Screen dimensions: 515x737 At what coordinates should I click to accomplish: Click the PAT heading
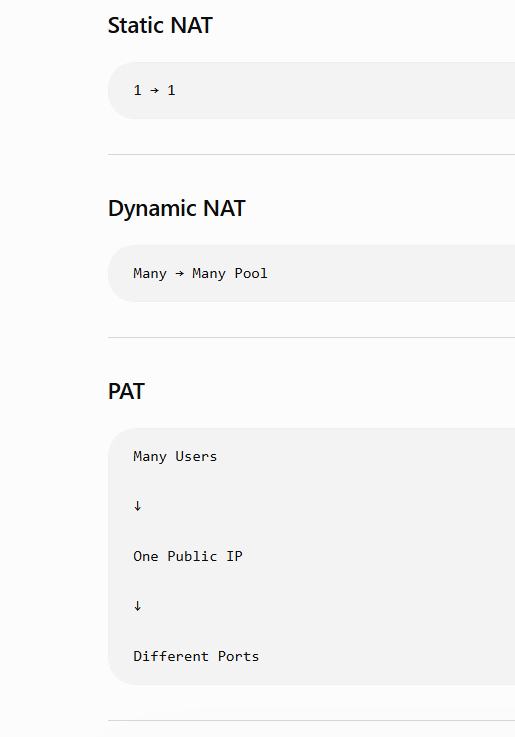click(x=126, y=391)
